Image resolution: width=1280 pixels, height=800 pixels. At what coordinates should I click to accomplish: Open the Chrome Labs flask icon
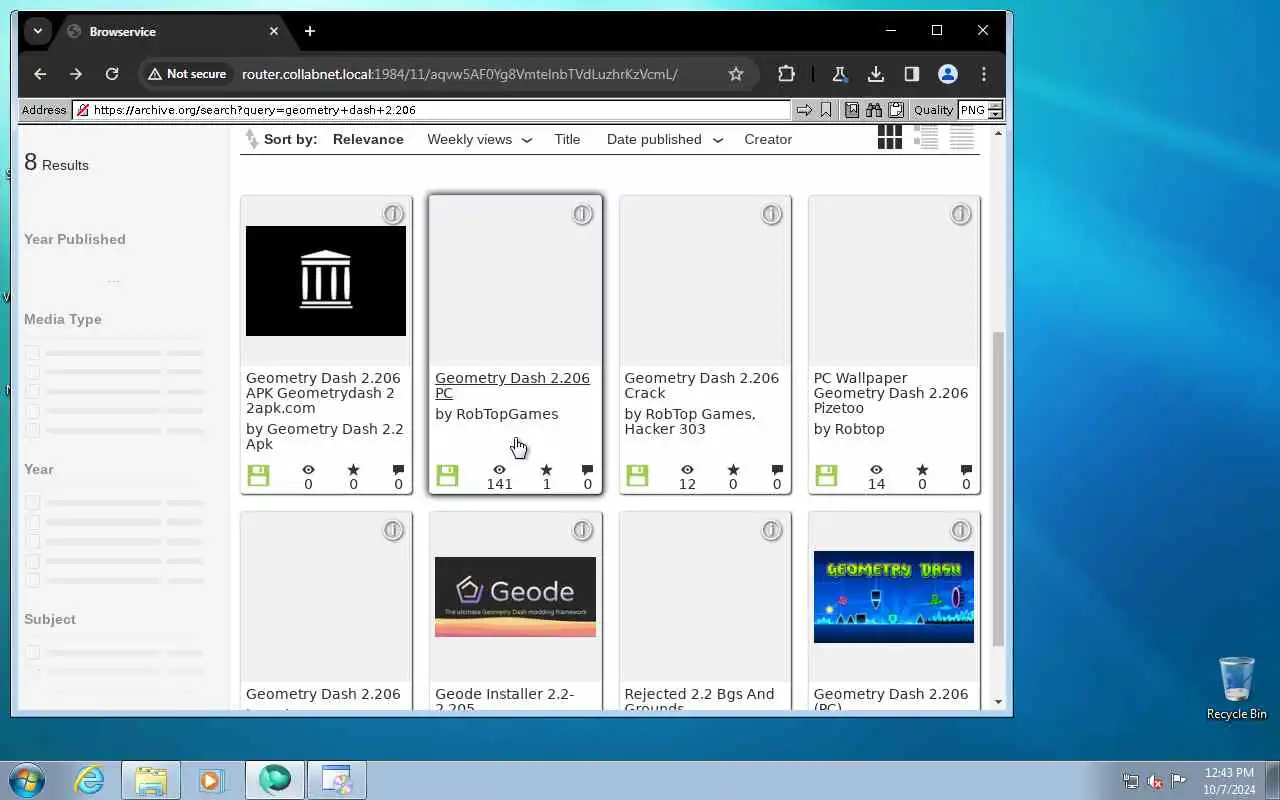(x=839, y=74)
